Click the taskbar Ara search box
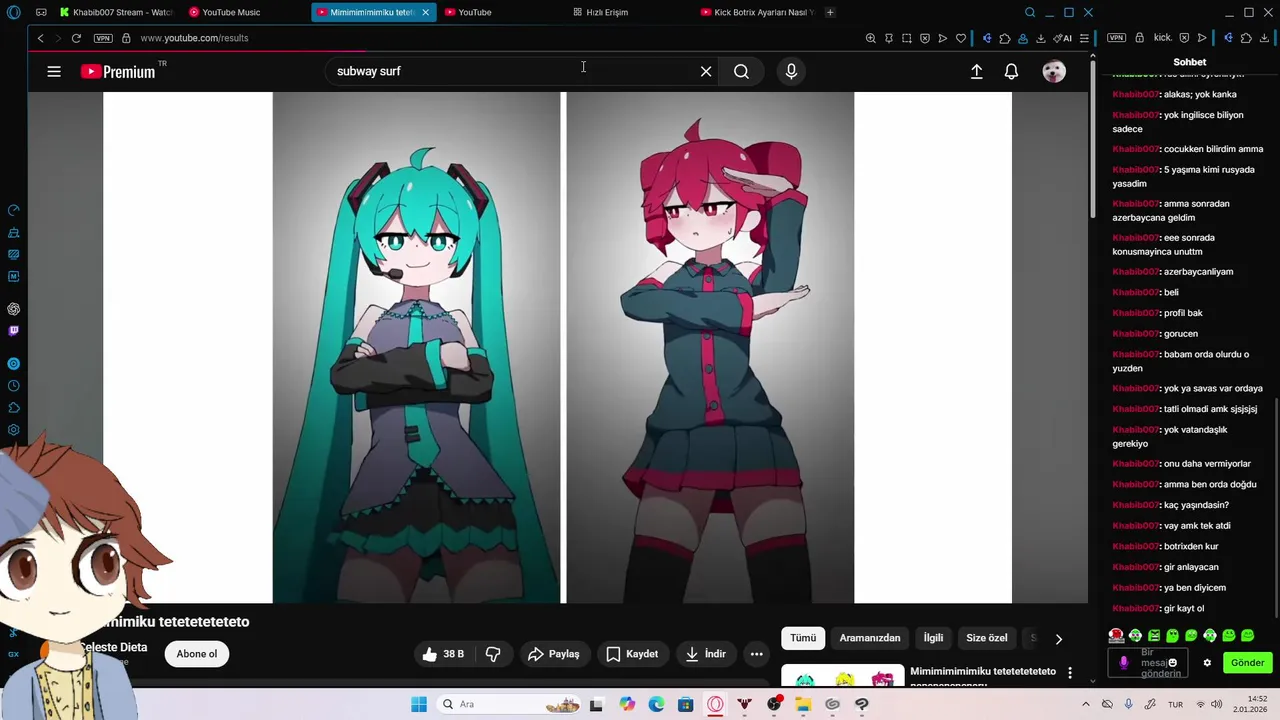1280x720 pixels. pos(507,704)
